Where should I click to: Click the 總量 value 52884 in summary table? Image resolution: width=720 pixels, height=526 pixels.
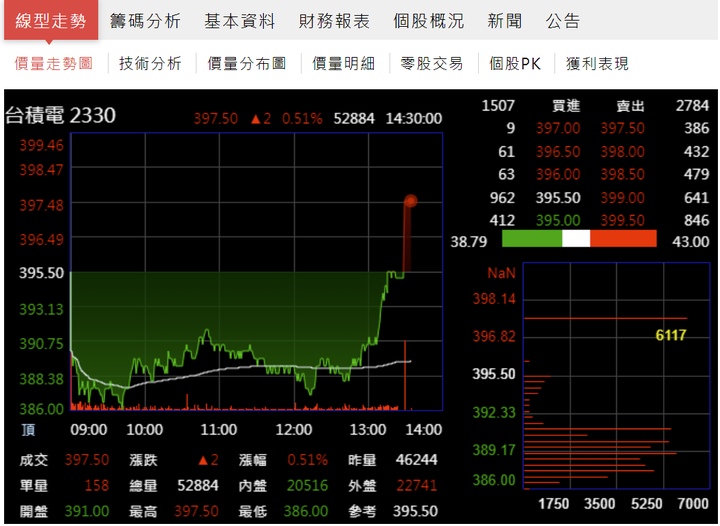click(x=198, y=485)
